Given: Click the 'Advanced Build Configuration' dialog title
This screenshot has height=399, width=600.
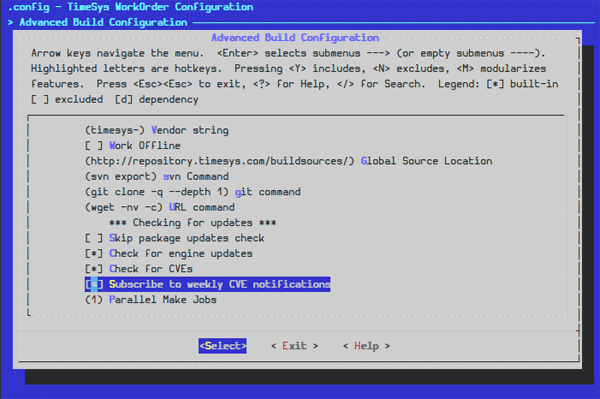Looking at the screenshot, I should point(295,37).
